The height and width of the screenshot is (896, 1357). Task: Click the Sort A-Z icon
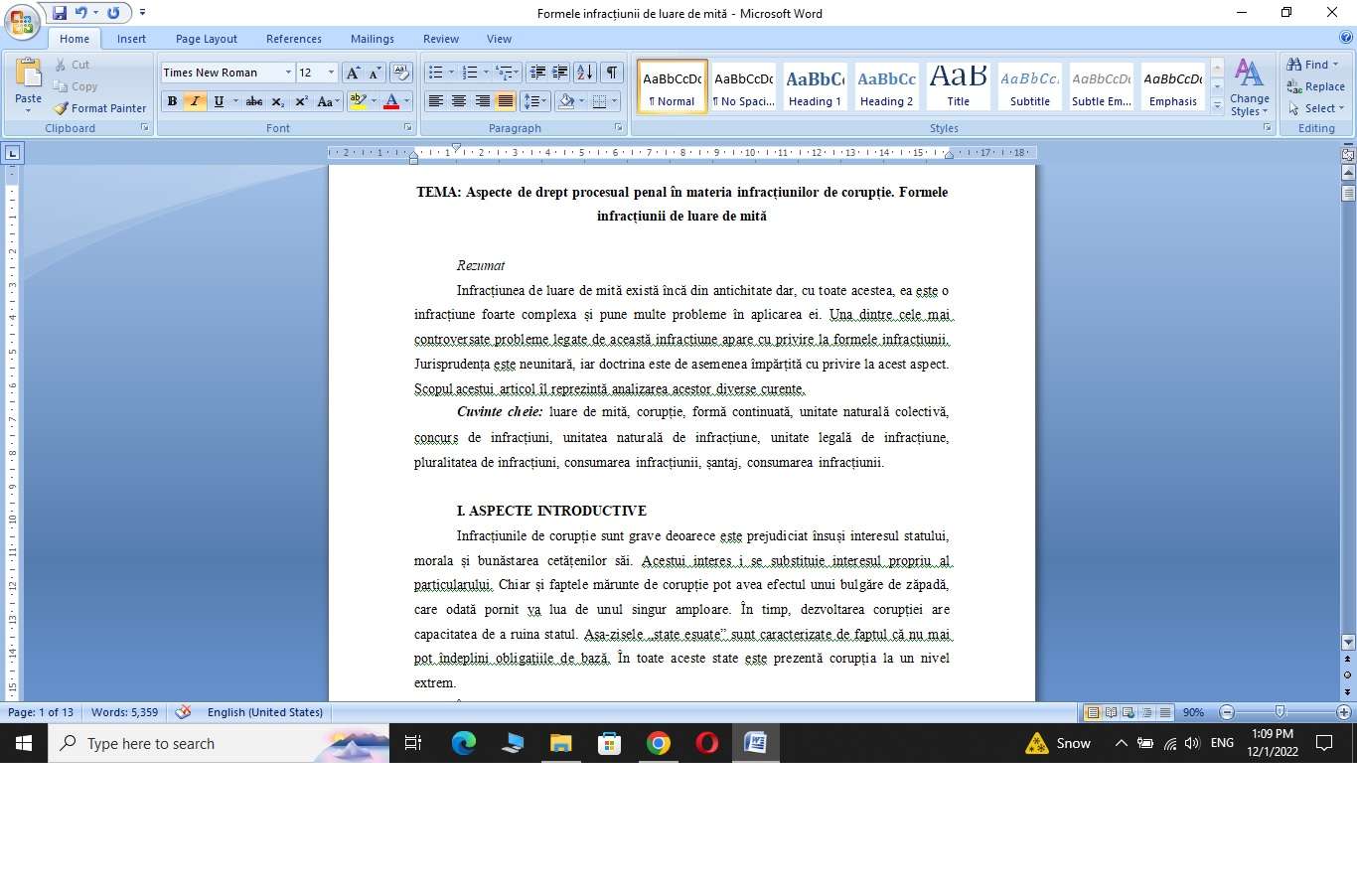(x=585, y=73)
